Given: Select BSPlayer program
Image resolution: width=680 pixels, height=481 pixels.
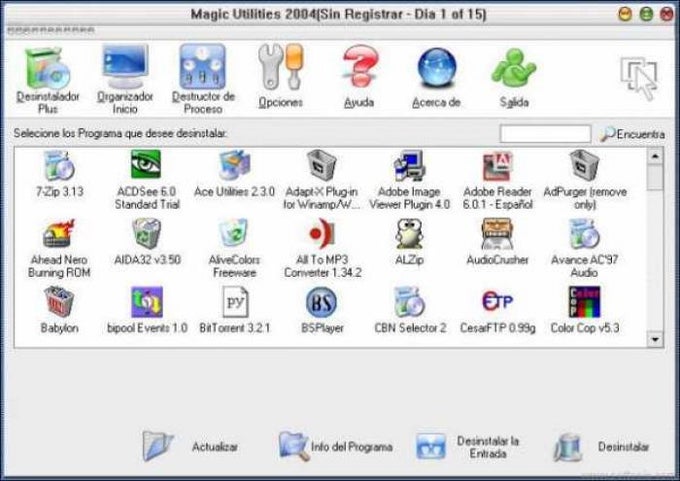Looking at the screenshot, I should coord(322,310).
